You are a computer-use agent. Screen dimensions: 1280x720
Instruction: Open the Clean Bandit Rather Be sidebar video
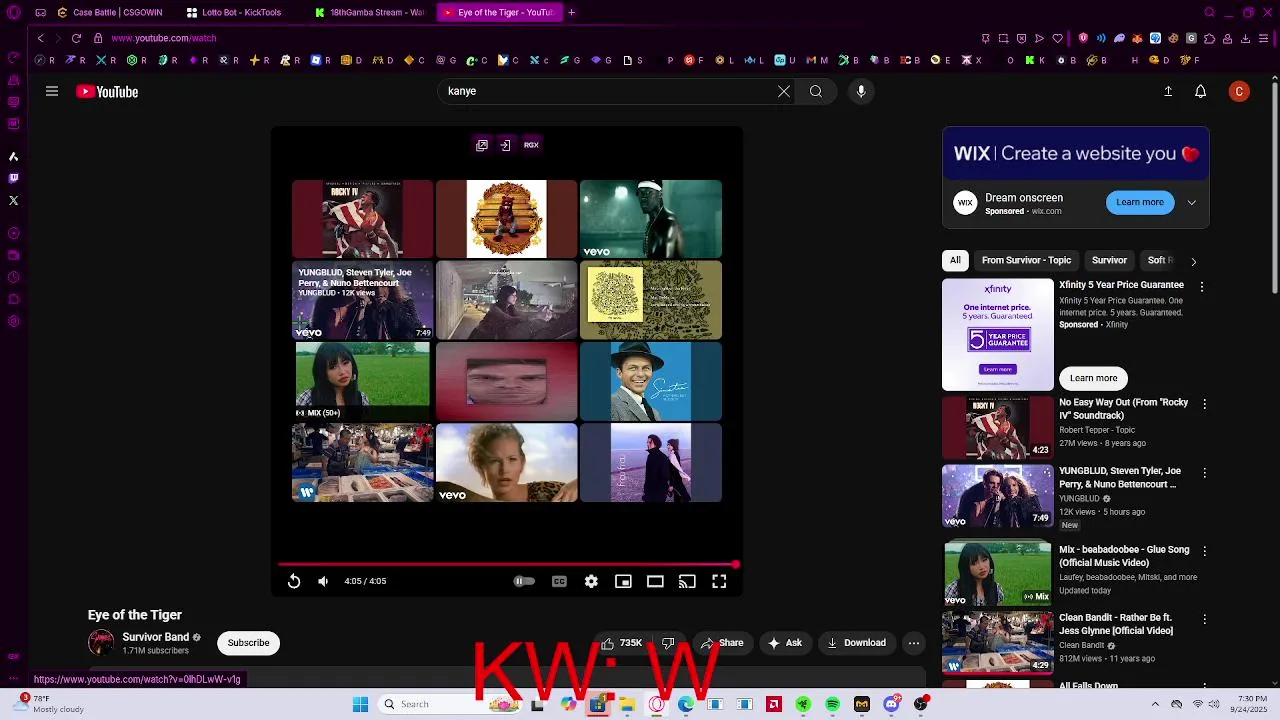coord(997,641)
